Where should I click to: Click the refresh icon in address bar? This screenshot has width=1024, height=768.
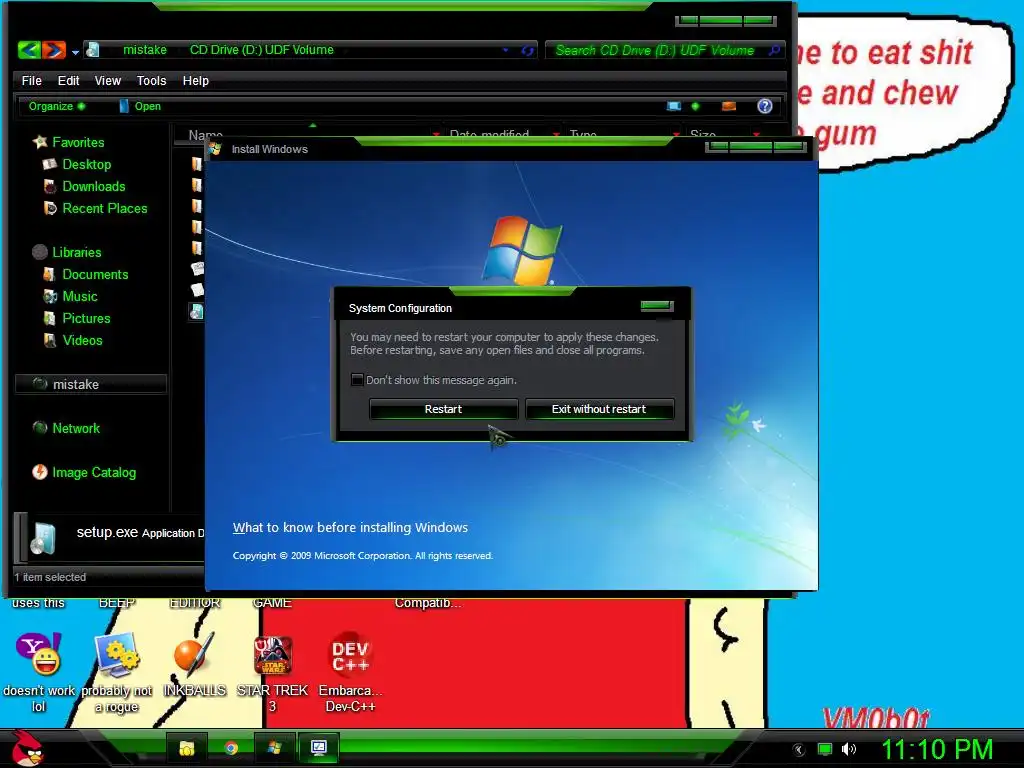pyautogui.click(x=527, y=50)
